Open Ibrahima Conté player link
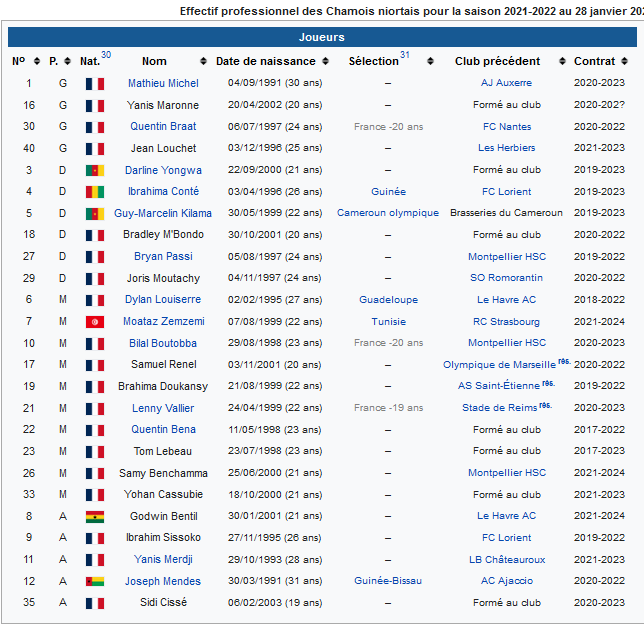This screenshot has height=627, width=644. [163, 191]
